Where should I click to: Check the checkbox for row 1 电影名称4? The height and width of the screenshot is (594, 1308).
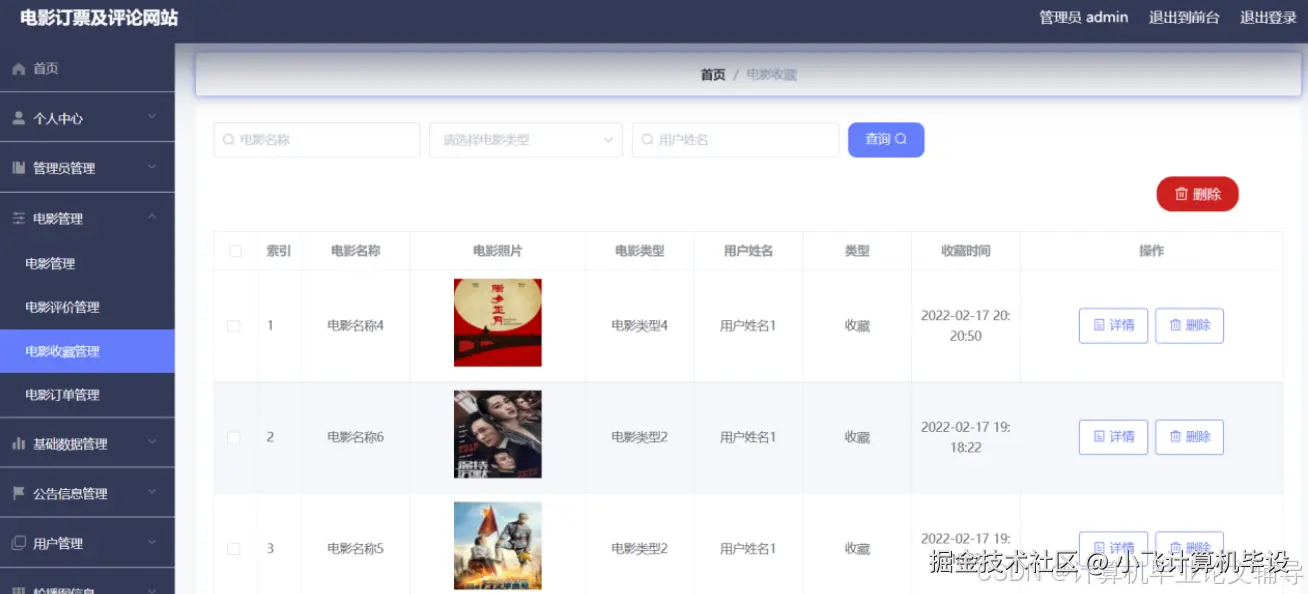[x=234, y=325]
